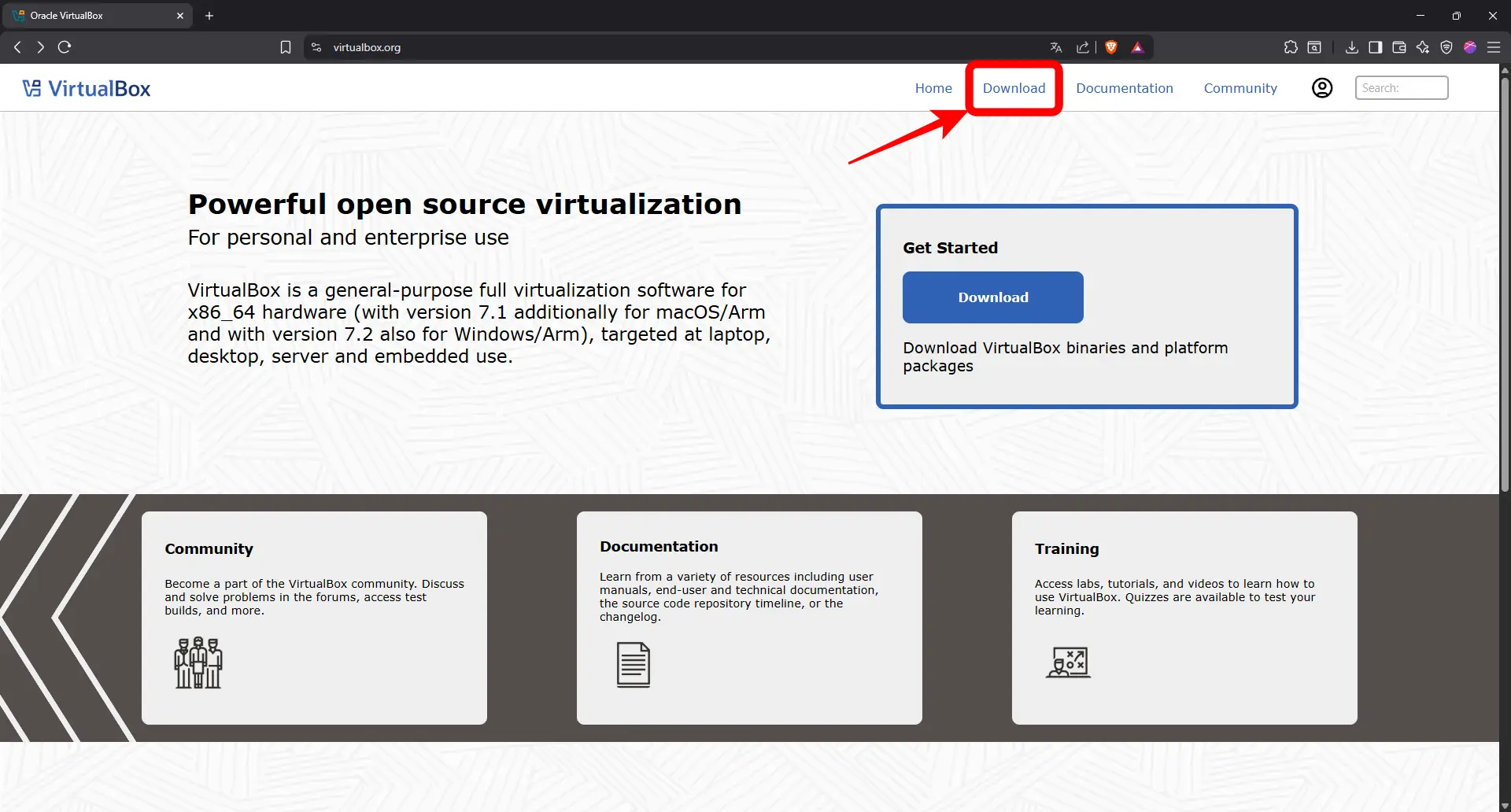Viewport: 1511px width, 812px height.
Task: Click the user account icon on the site header
Action: tap(1322, 88)
